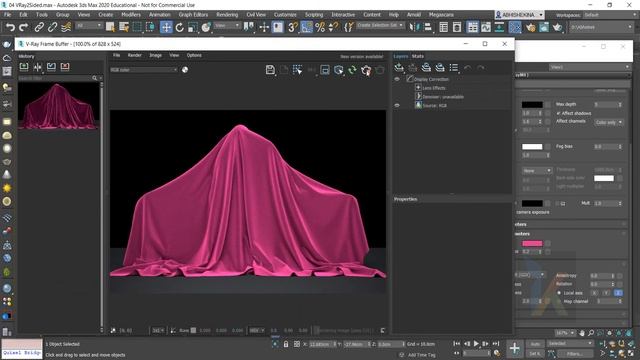The width and height of the screenshot is (640, 360).
Task: Toggle the Window/Crossing selection icon
Action: [151, 27]
